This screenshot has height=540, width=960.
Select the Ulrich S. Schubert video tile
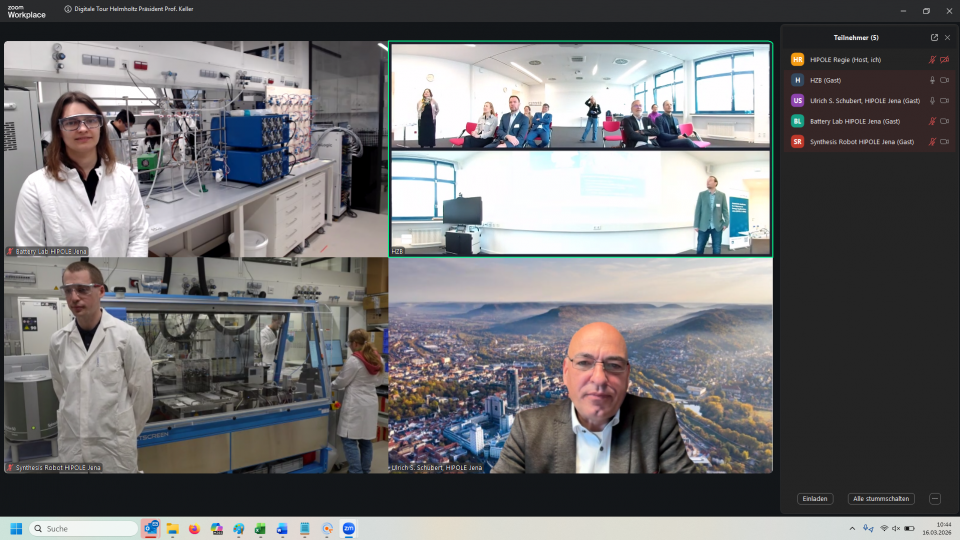click(x=580, y=366)
